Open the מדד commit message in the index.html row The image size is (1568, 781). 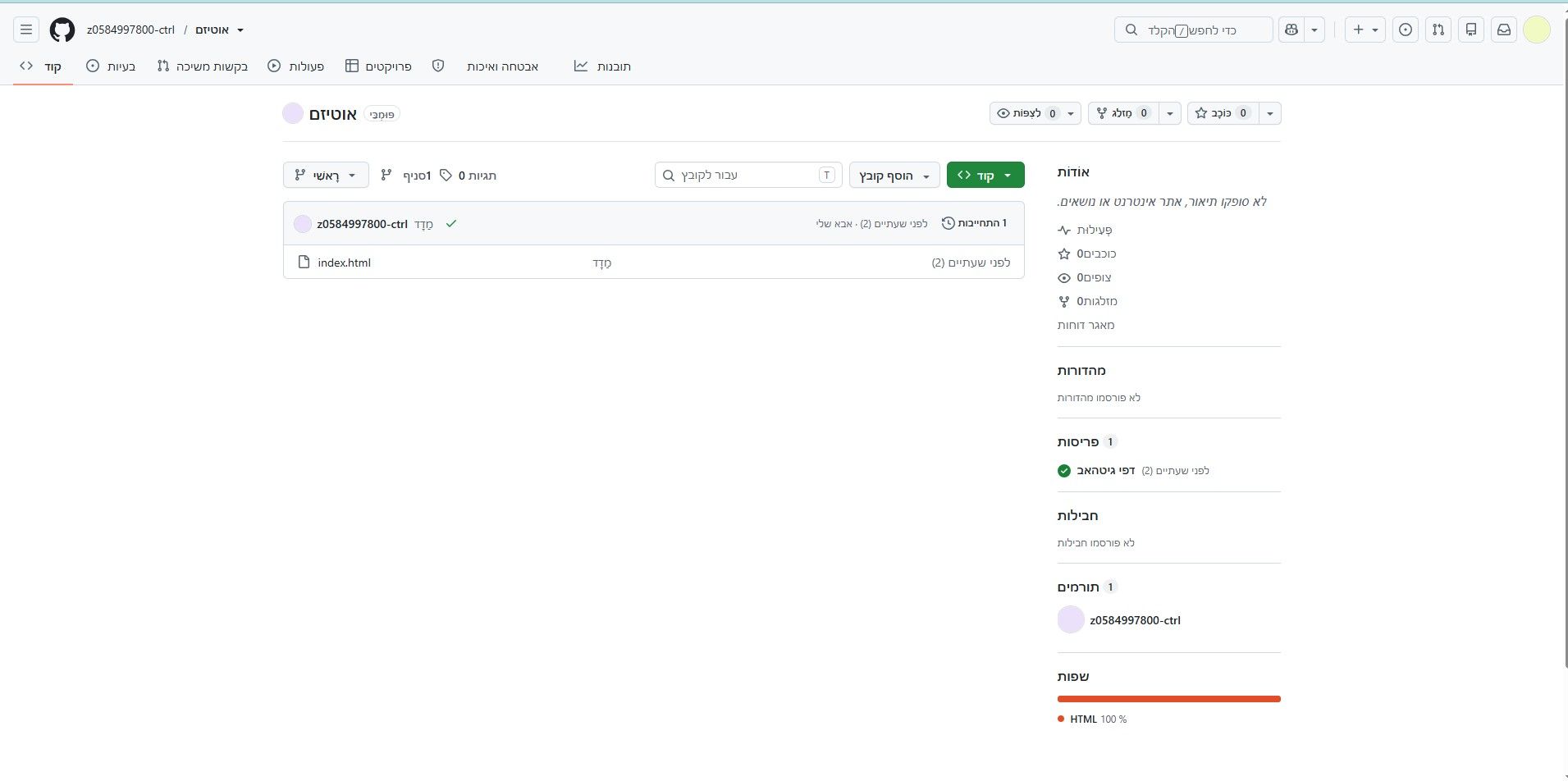(x=602, y=263)
